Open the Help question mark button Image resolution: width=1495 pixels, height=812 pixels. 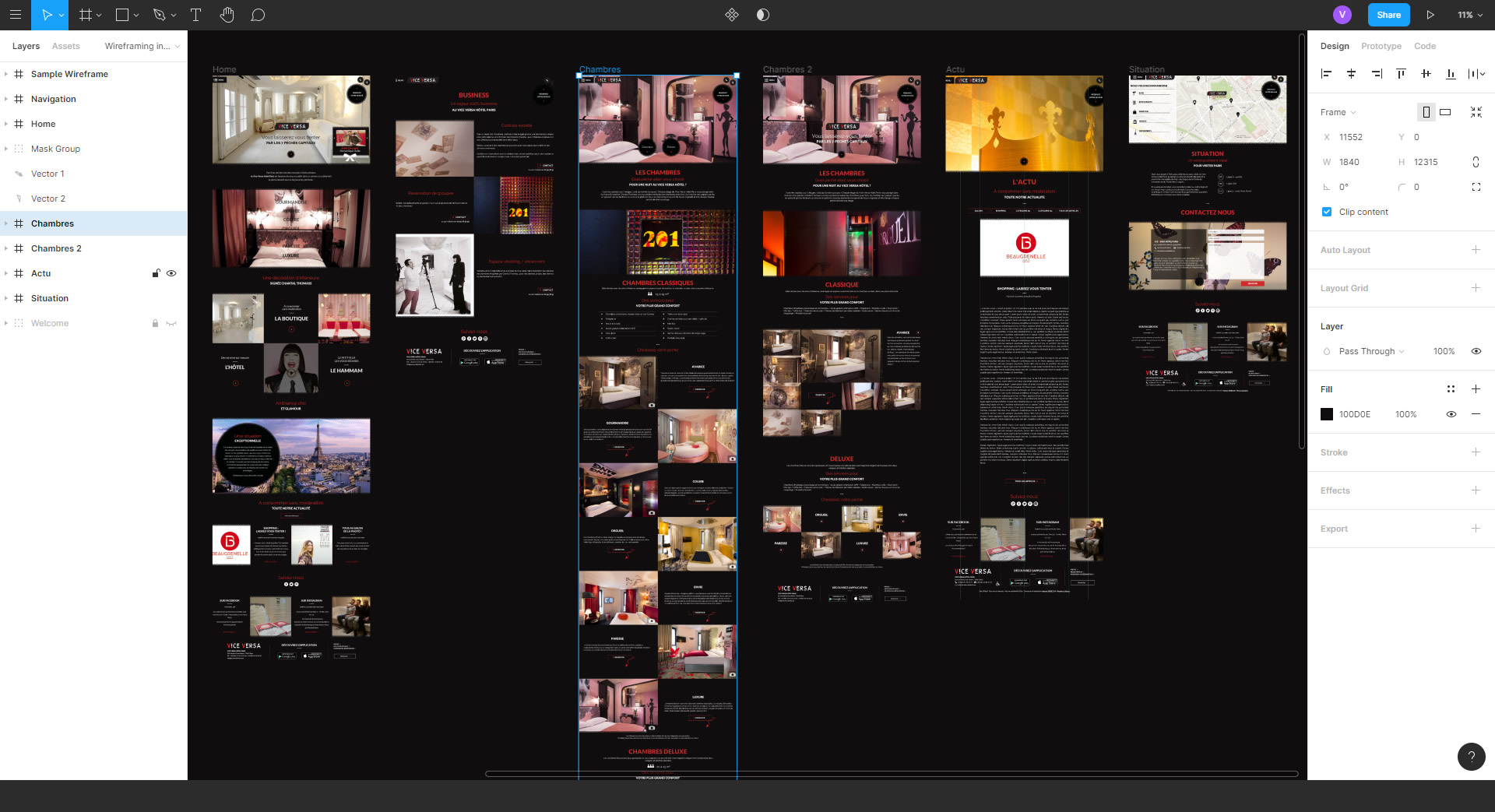1471,756
